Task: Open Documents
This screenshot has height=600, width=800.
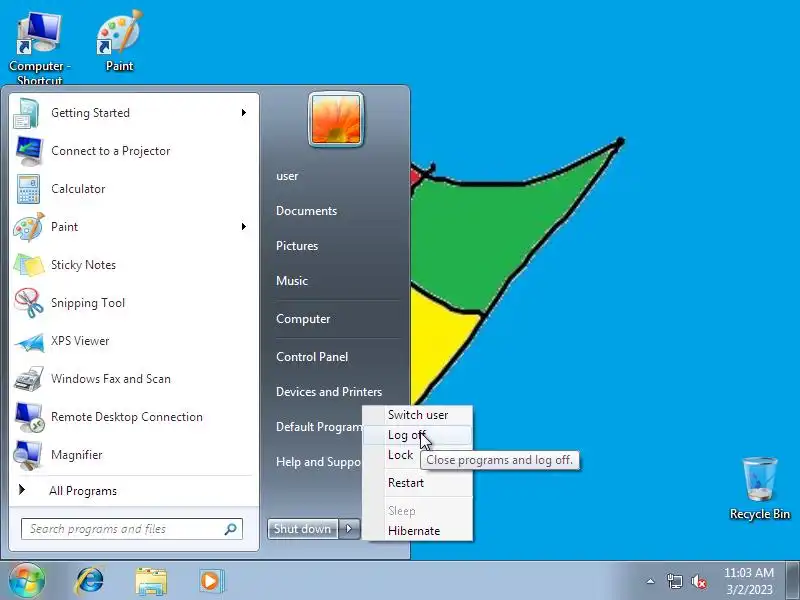Action: pos(307,211)
